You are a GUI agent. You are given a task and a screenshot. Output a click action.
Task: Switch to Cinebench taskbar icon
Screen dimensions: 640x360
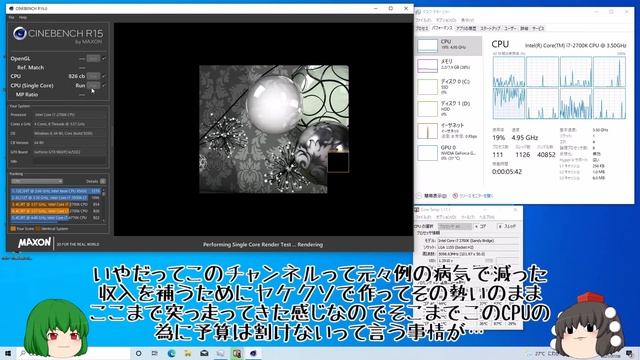click(253, 353)
